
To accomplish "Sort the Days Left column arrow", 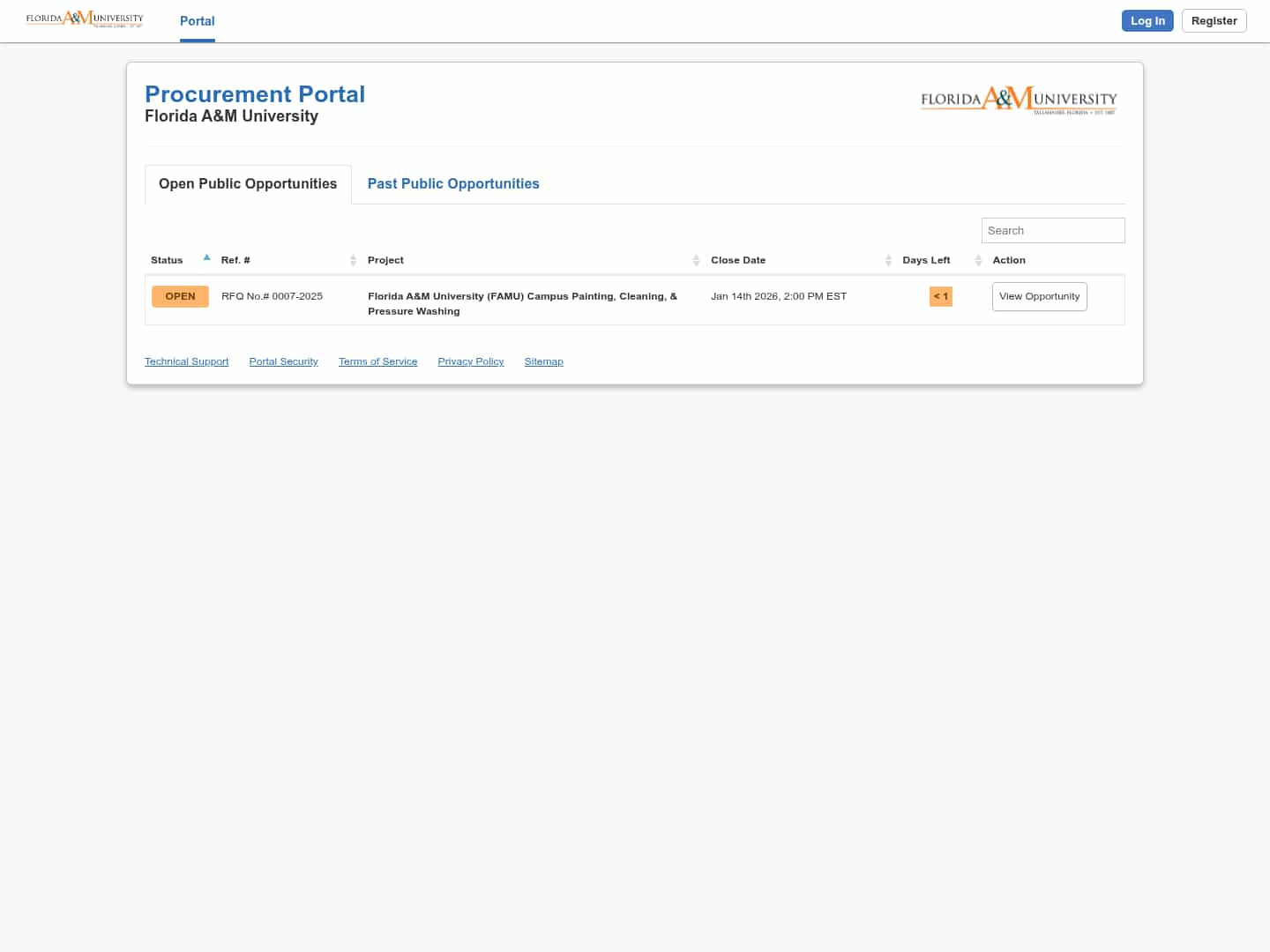I will coord(978,259).
